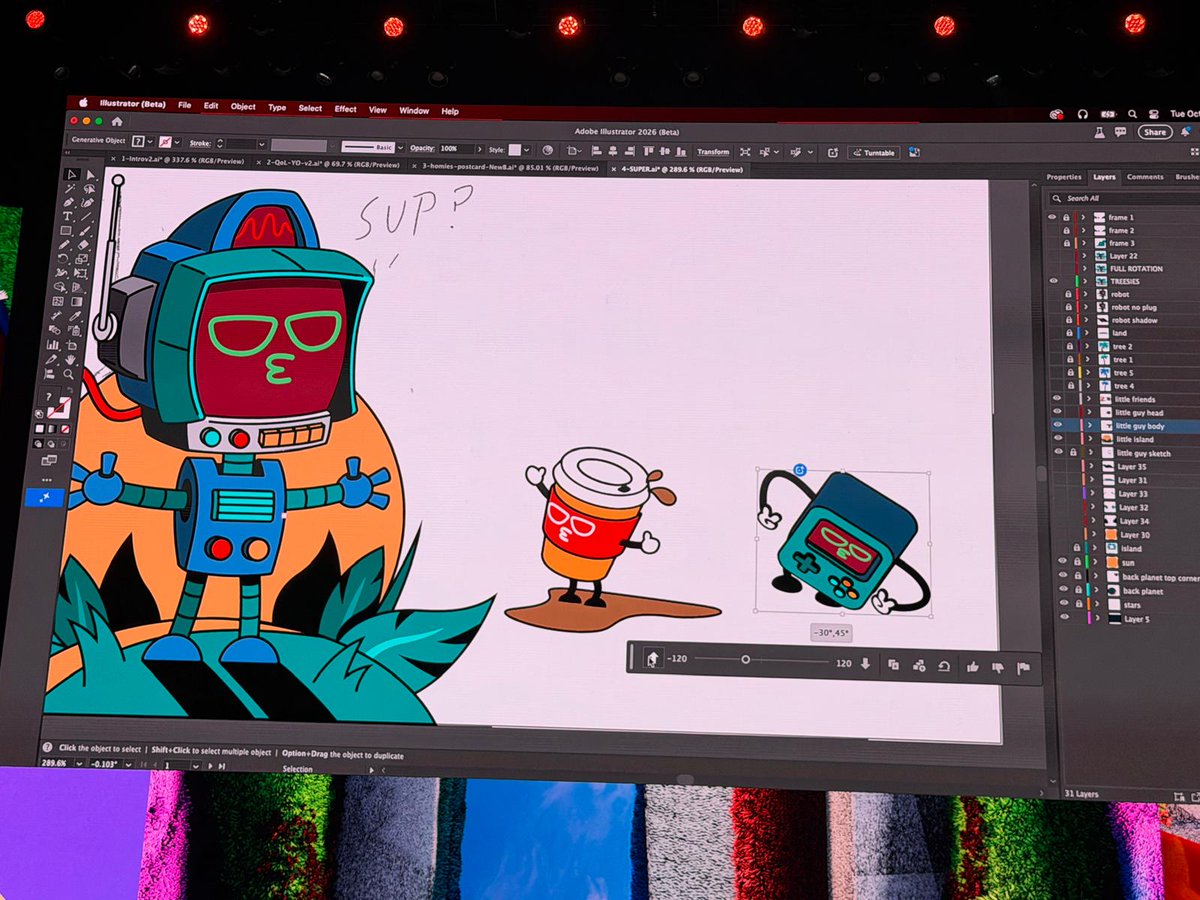Click the Creative Cloud menu bar icon
This screenshot has width=1200, height=900.
coord(1056,114)
